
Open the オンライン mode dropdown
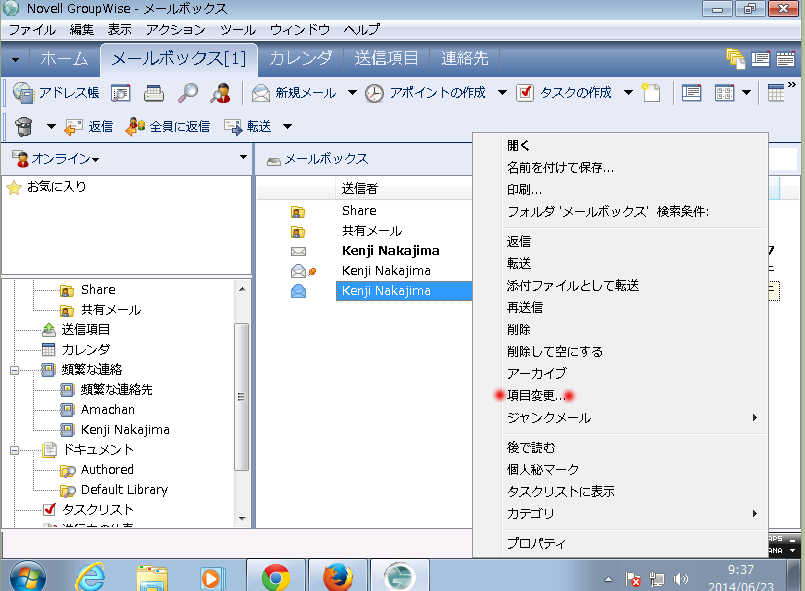point(66,159)
